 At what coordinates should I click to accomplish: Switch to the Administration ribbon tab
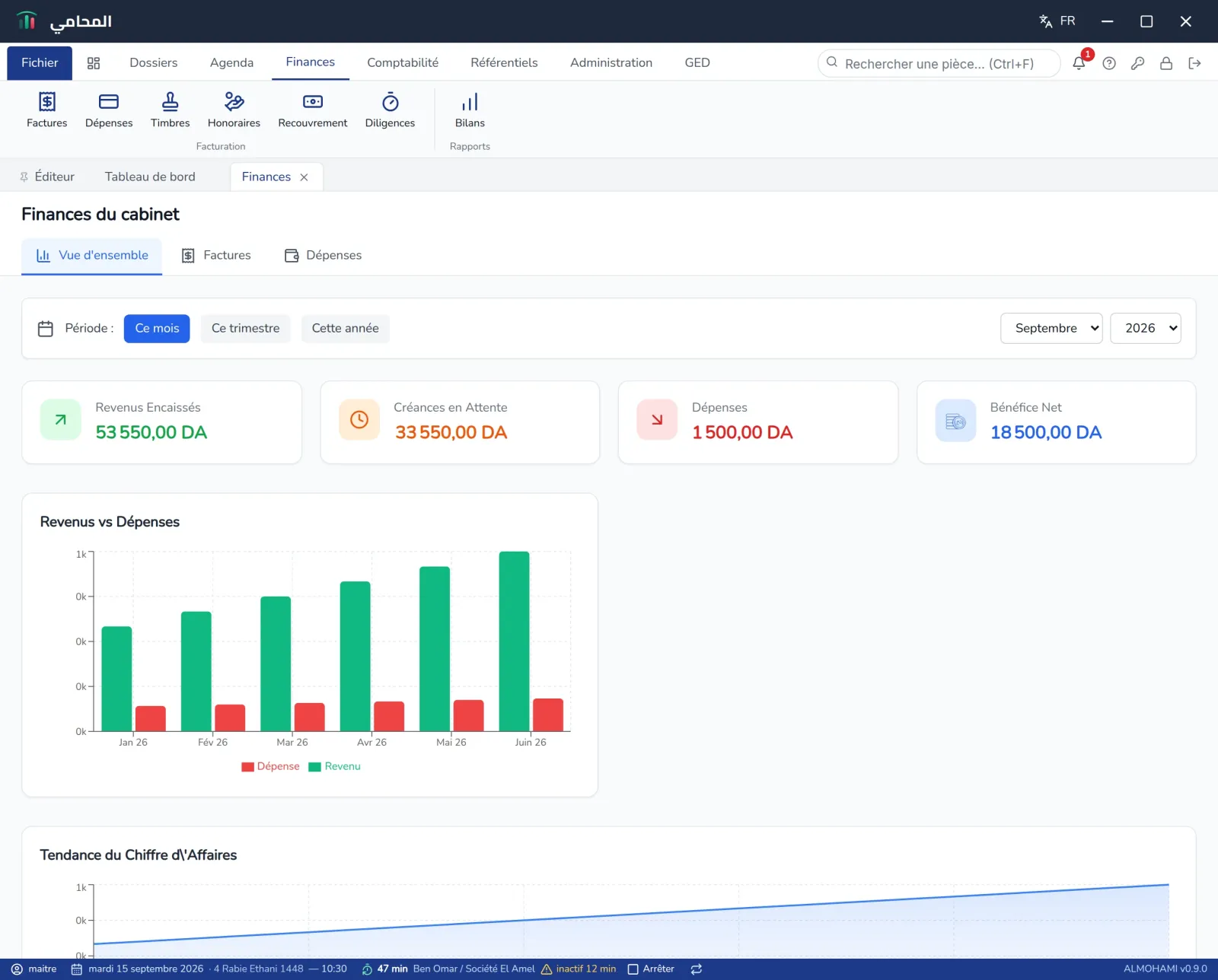click(x=611, y=63)
